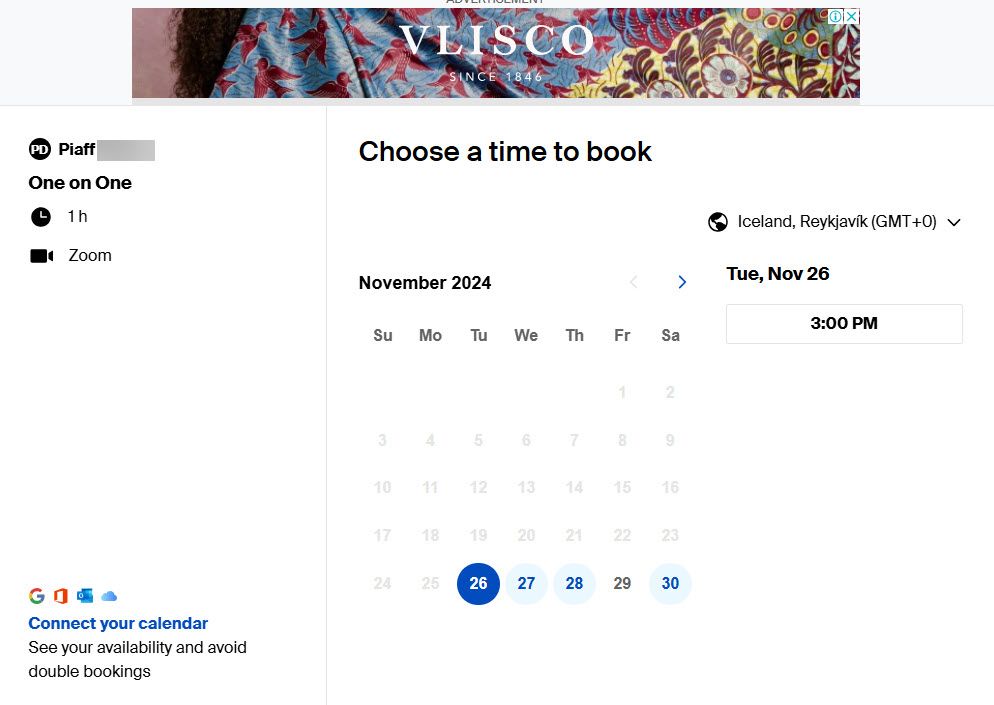Screen dimensions: 994x705
Task: Click the iCloud calendar icon
Action: coord(109,595)
